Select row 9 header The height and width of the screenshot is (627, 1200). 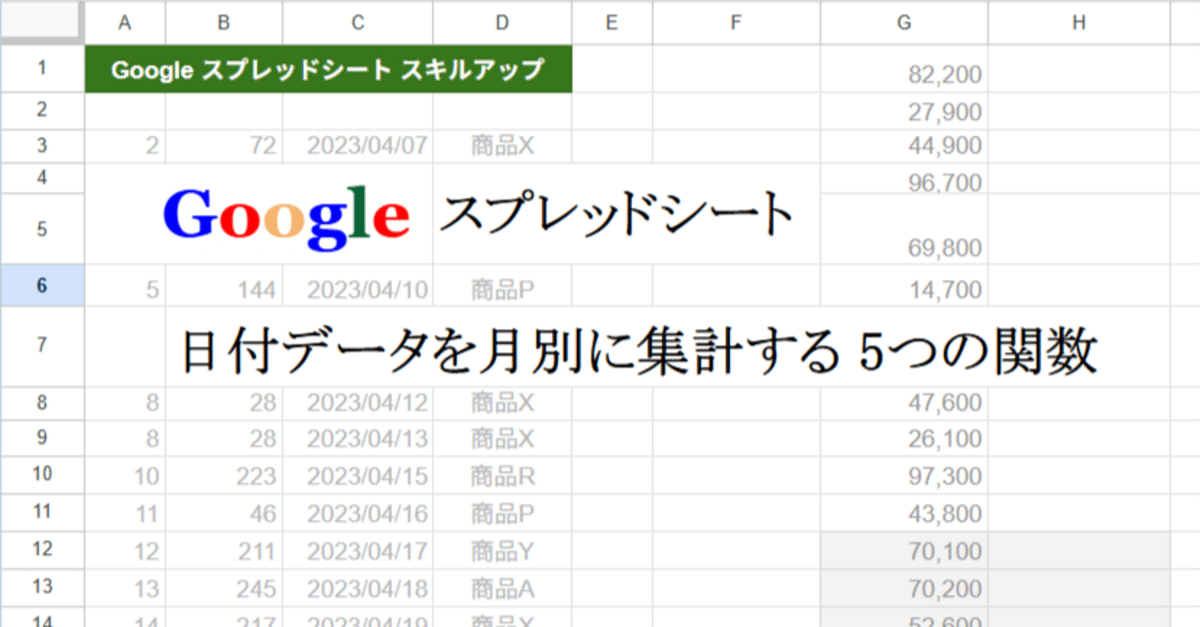coord(42,438)
